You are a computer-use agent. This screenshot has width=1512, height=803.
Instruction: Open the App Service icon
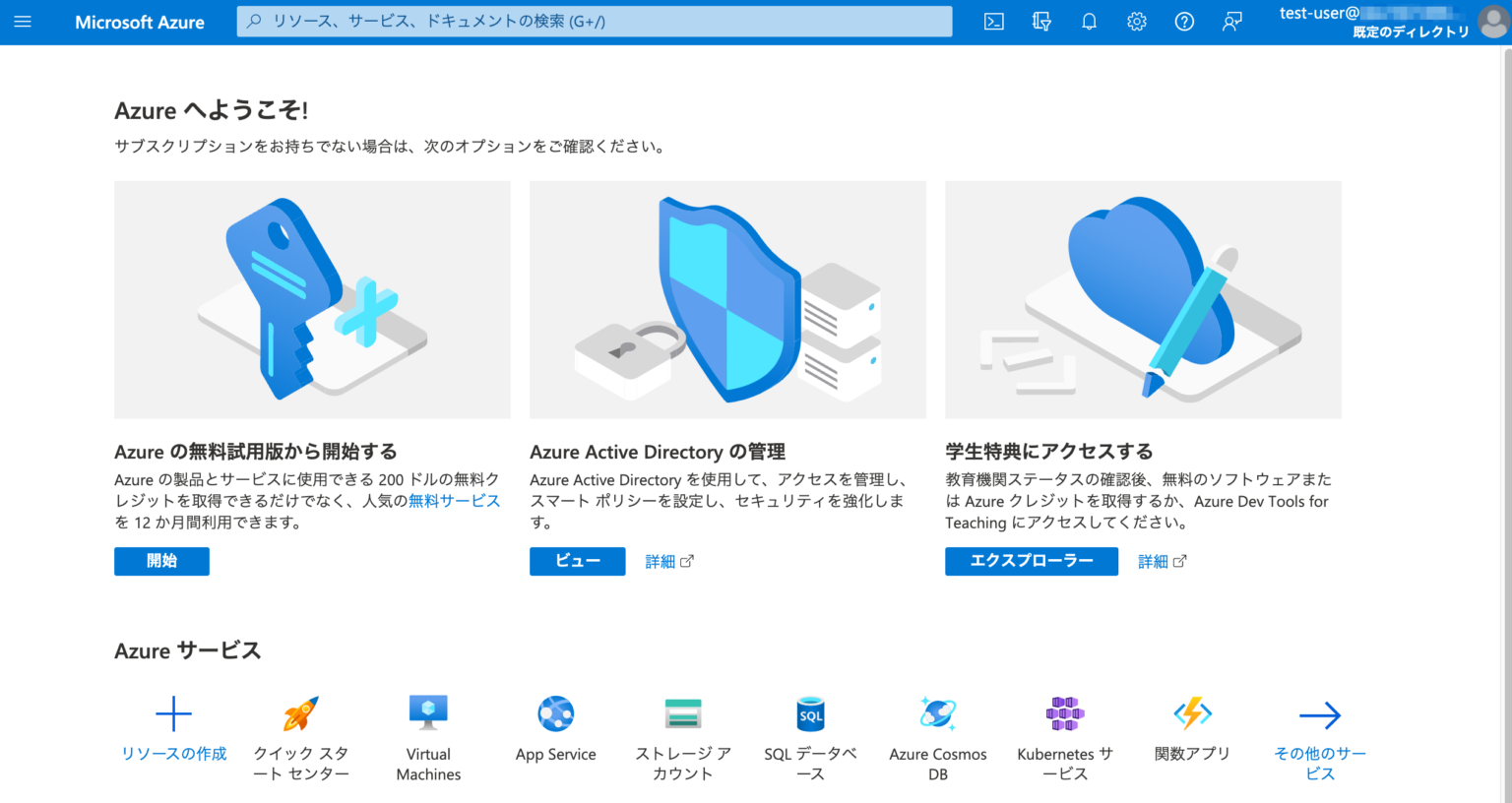pos(555,713)
